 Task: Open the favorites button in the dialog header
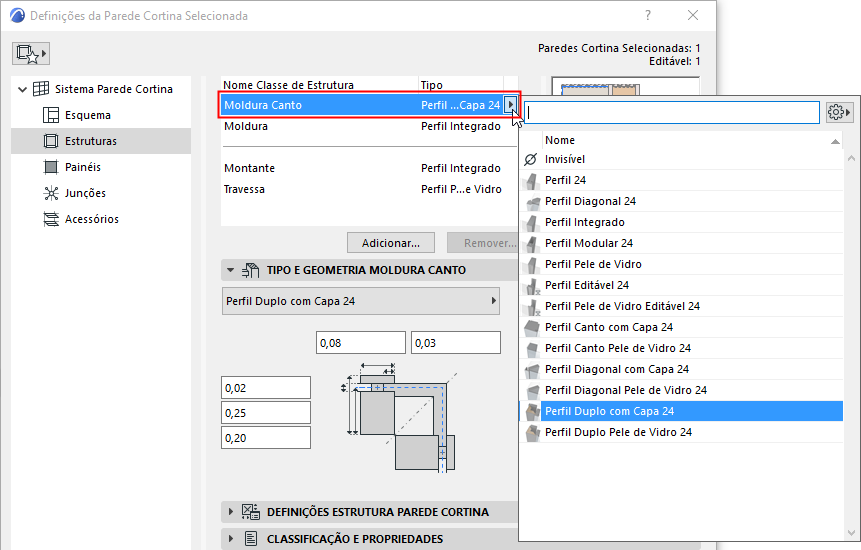pyautogui.click(x=31, y=54)
